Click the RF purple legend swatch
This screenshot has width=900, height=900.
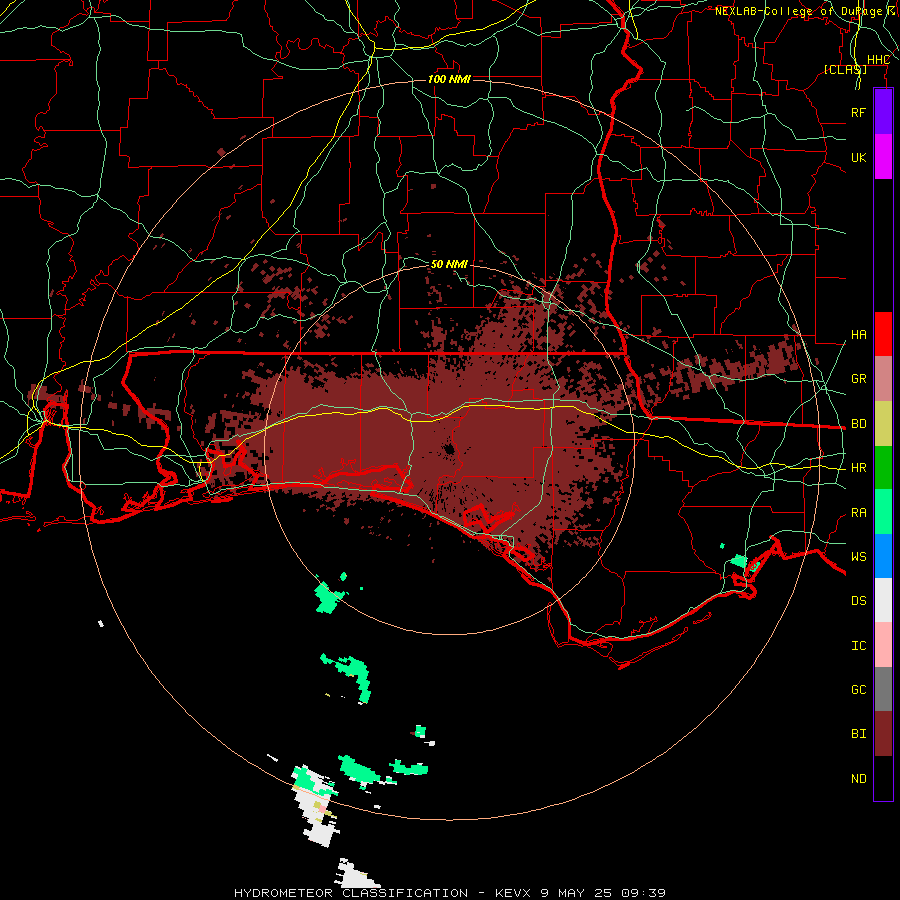(x=883, y=112)
